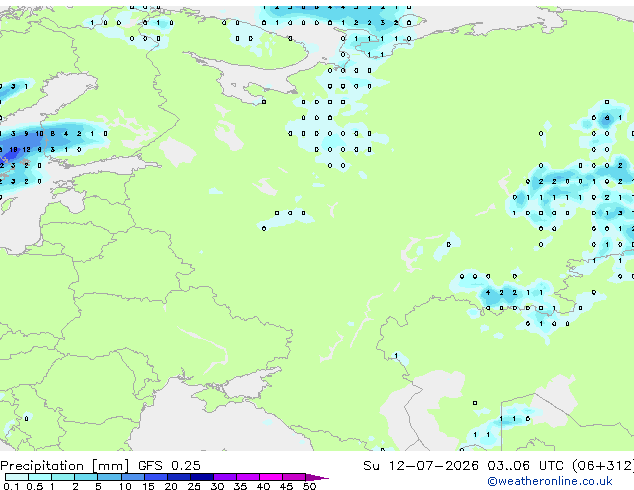Click the '9' precipitation value on map

26,133
